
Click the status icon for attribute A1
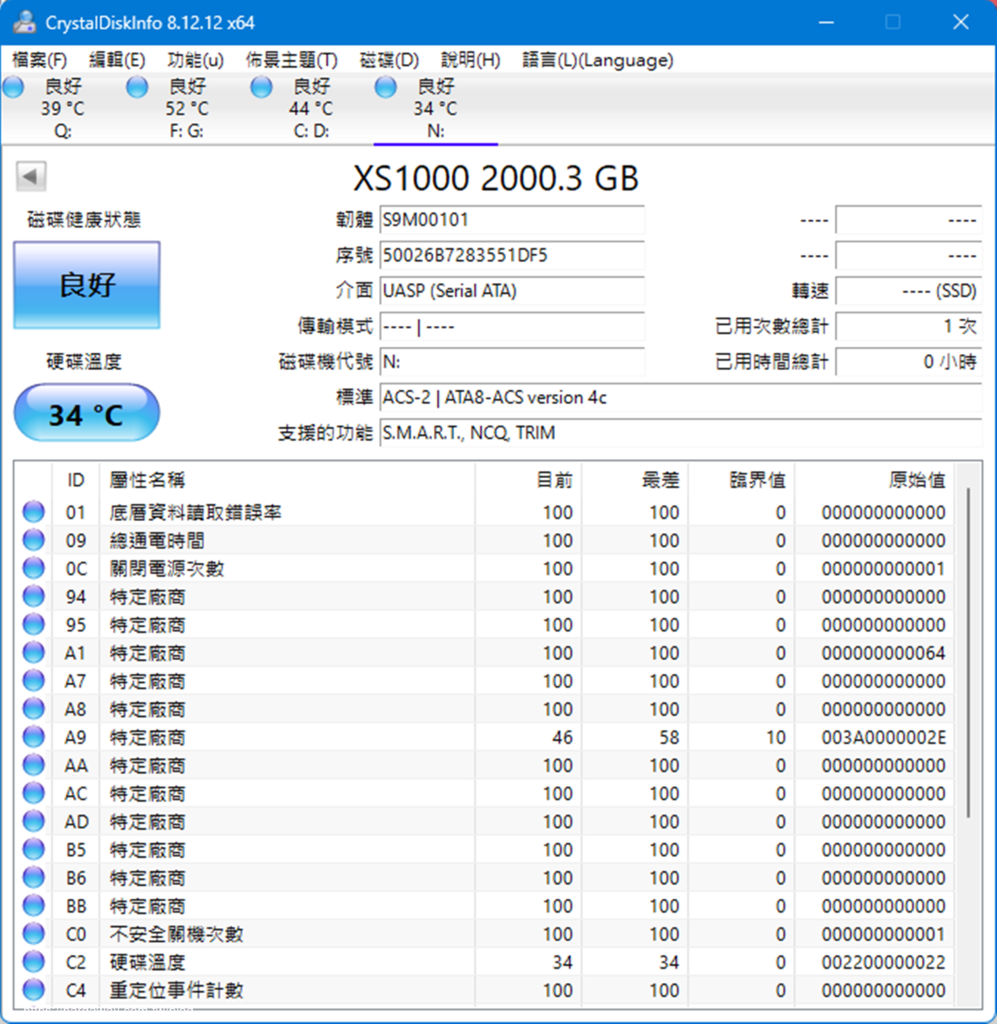click(x=33, y=652)
